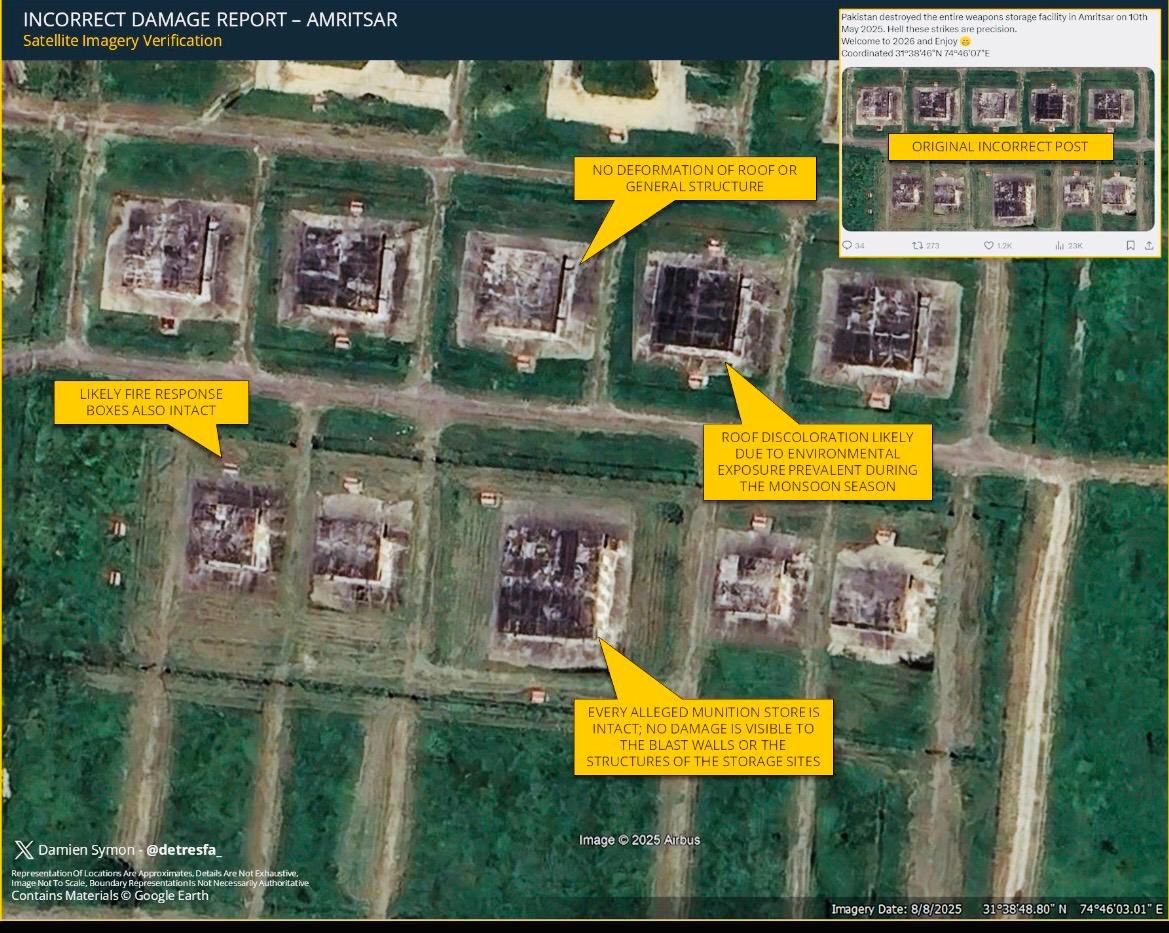1169x933 pixels.
Task: Click the grinning emoji in the post text
Action: (965, 41)
